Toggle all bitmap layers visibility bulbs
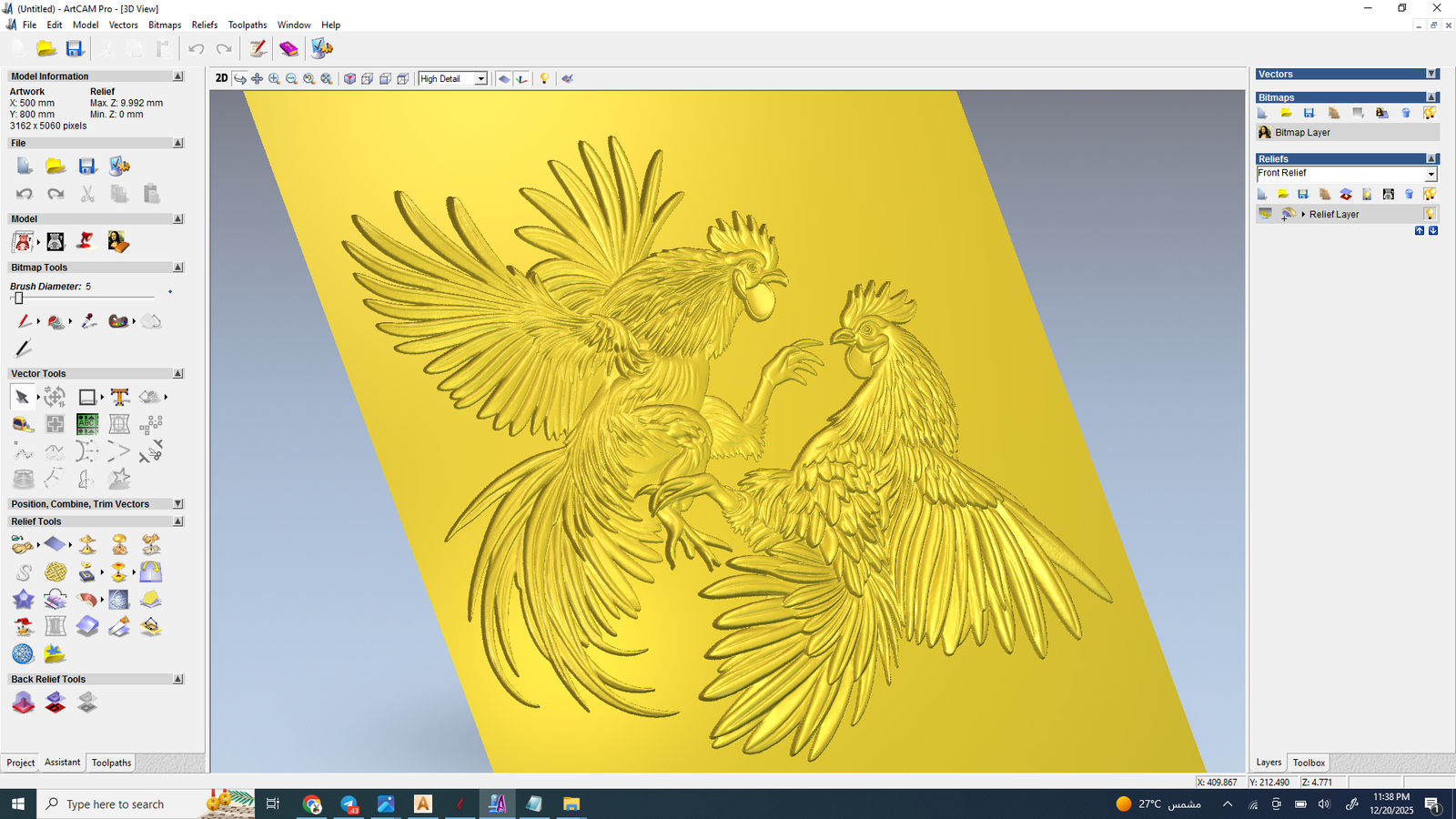 pyautogui.click(x=1430, y=113)
